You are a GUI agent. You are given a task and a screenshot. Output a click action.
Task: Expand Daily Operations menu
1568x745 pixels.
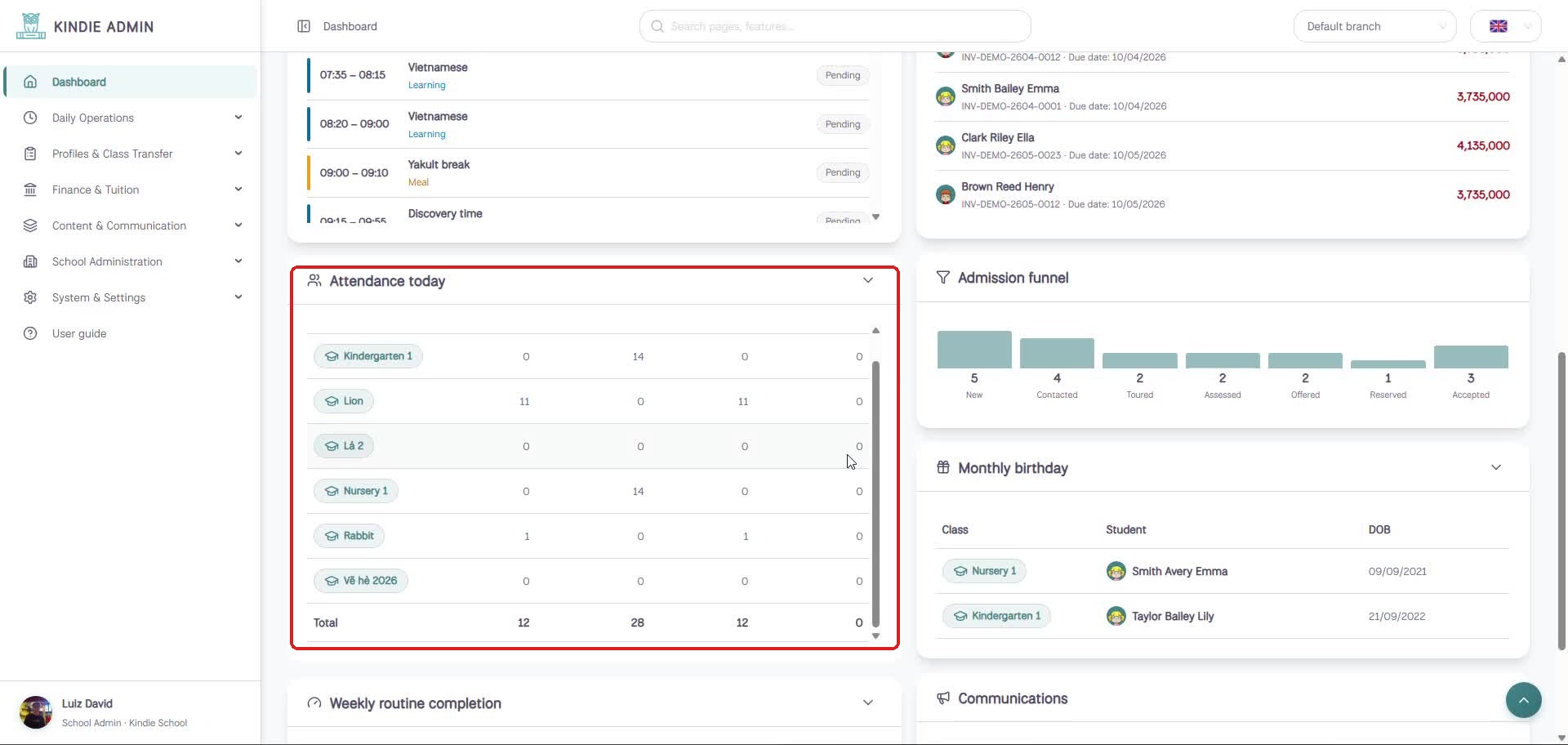tap(131, 118)
